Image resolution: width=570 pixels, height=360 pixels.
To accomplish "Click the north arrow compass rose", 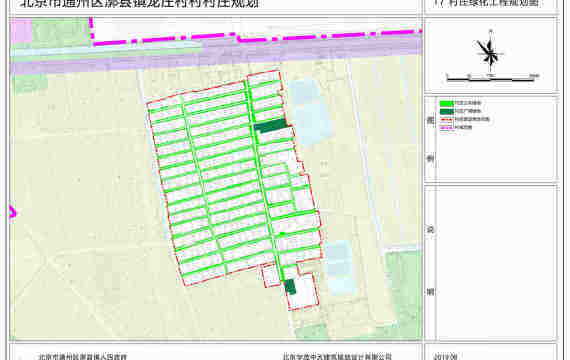I will (x=490, y=52).
